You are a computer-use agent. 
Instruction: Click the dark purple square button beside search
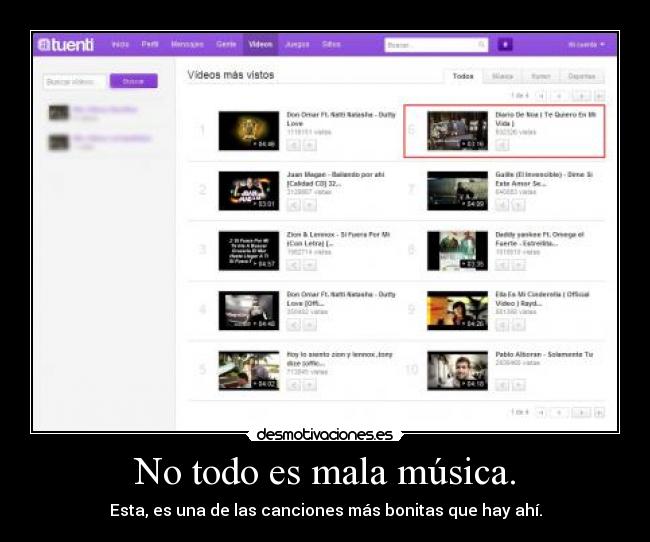click(x=504, y=44)
